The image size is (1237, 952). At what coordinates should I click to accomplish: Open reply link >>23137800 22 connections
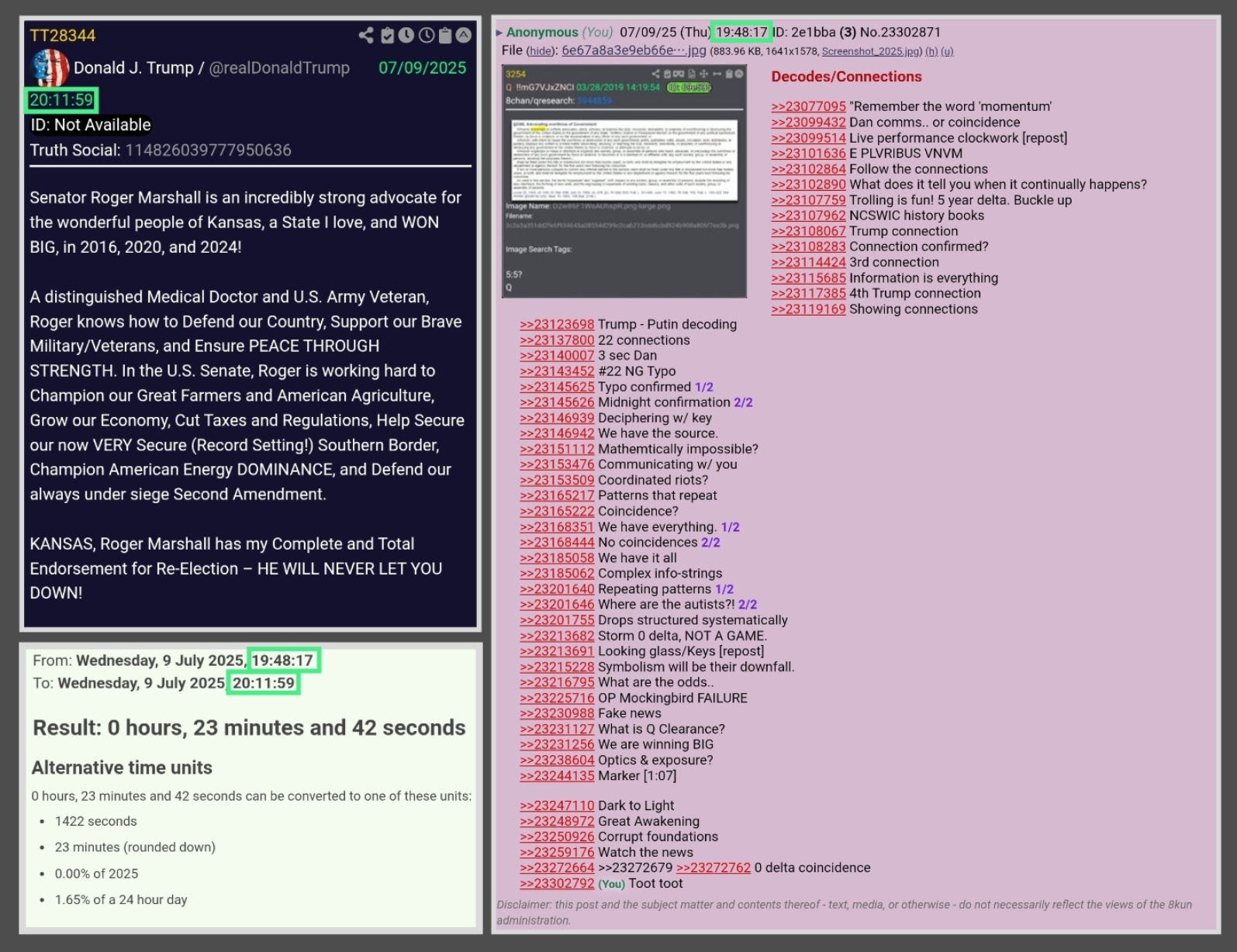(x=557, y=340)
